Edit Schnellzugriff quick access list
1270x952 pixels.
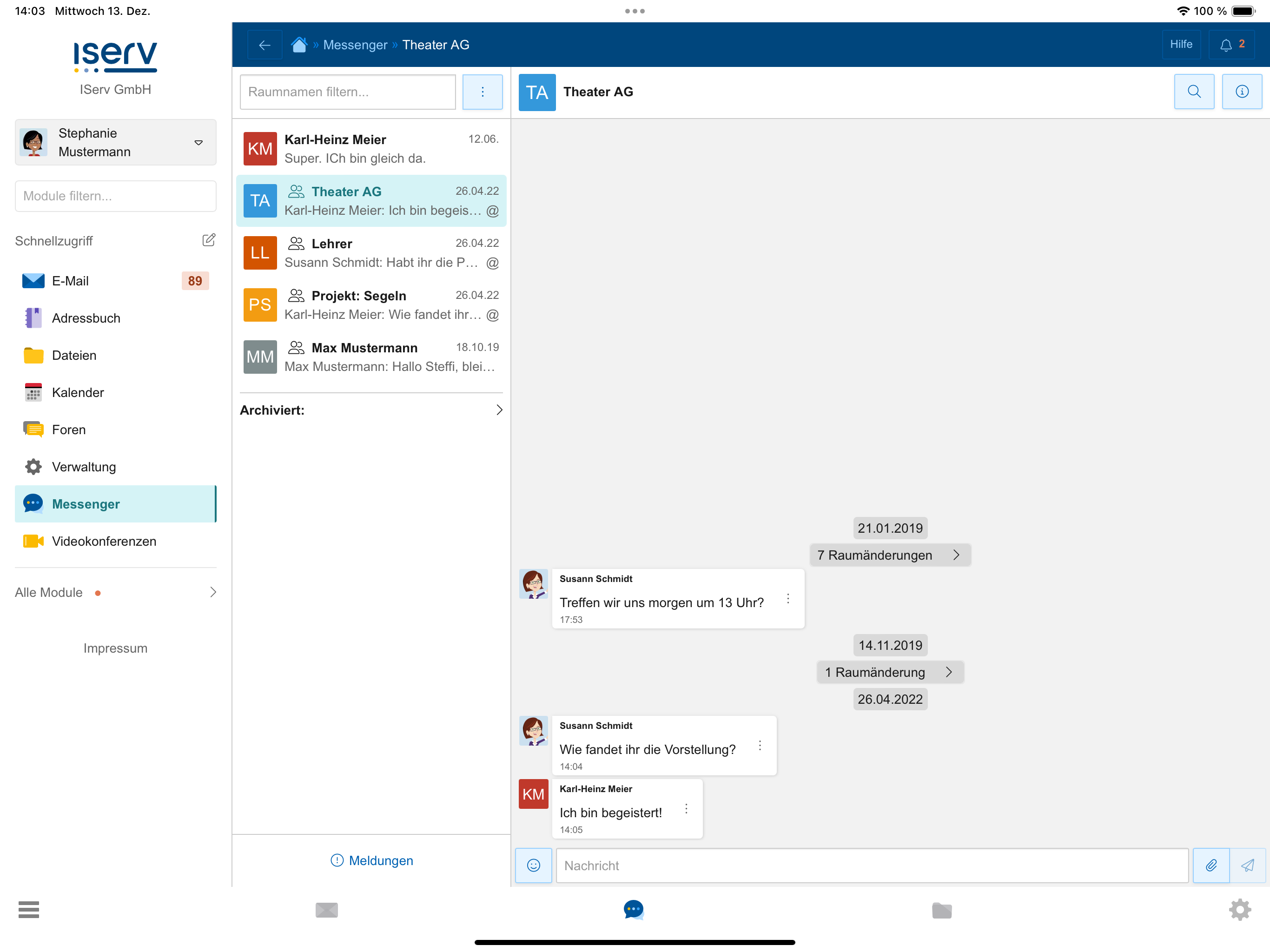pos(209,240)
